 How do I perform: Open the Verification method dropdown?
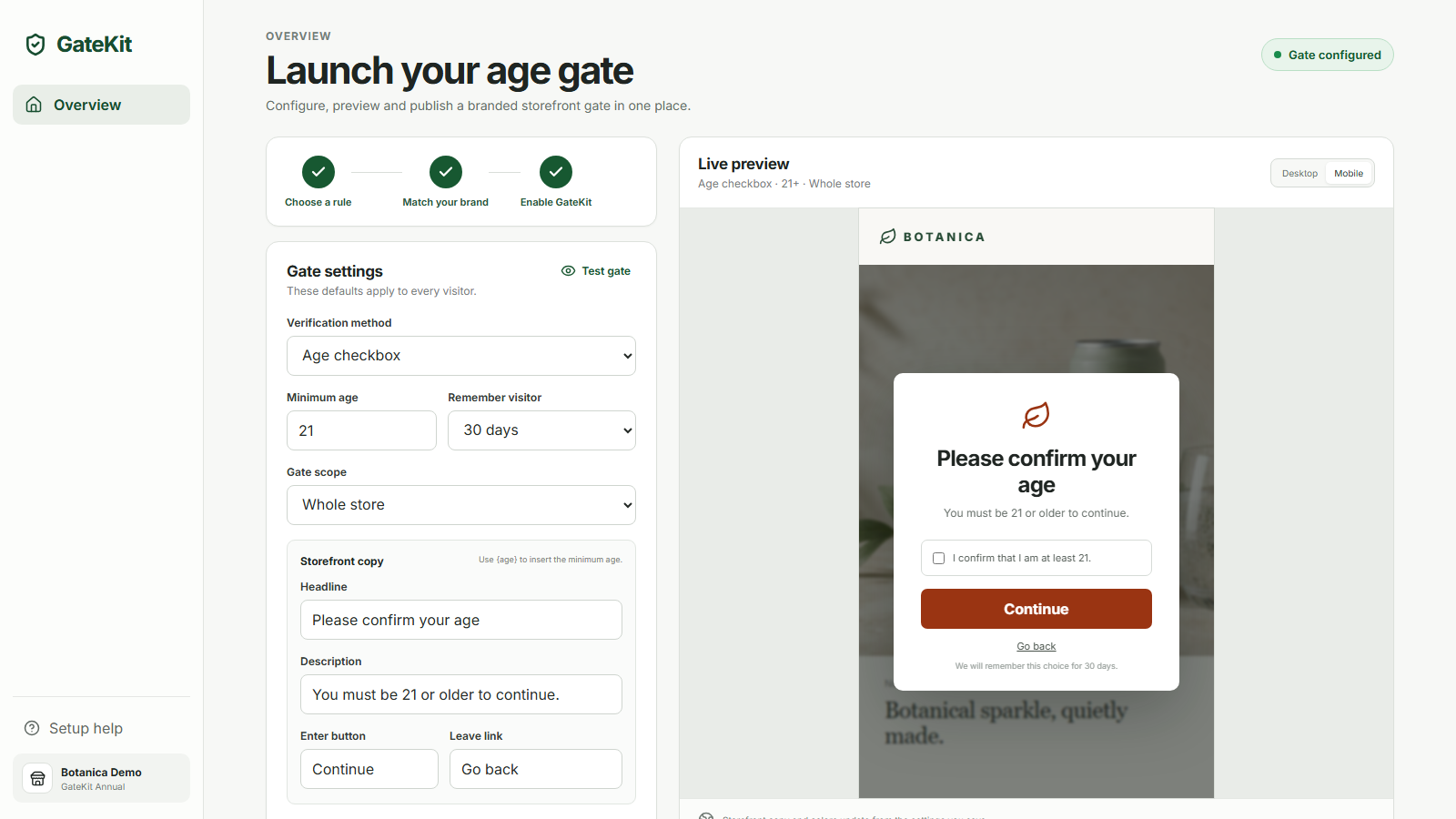point(461,356)
